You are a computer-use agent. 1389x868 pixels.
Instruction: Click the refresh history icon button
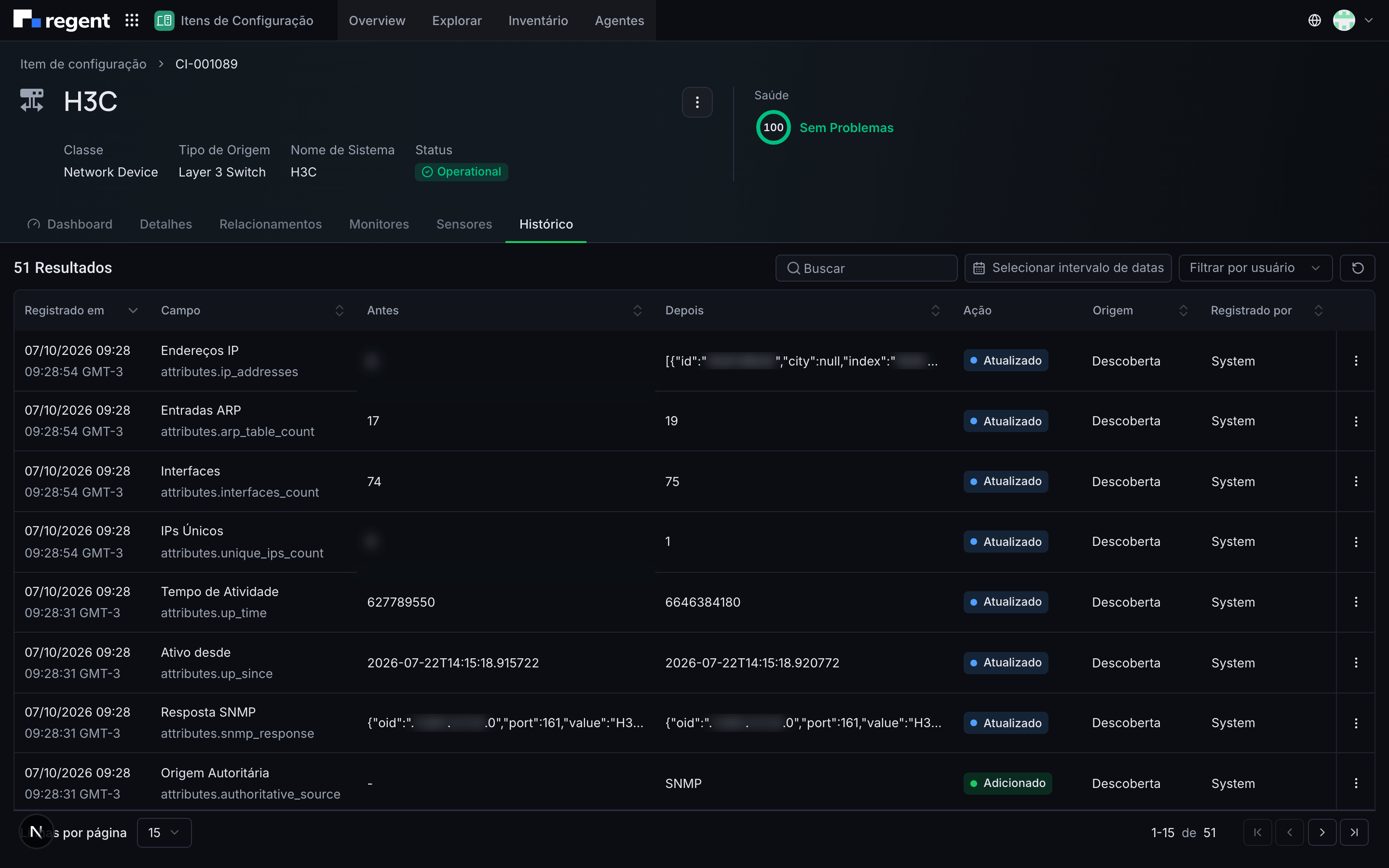click(1358, 268)
